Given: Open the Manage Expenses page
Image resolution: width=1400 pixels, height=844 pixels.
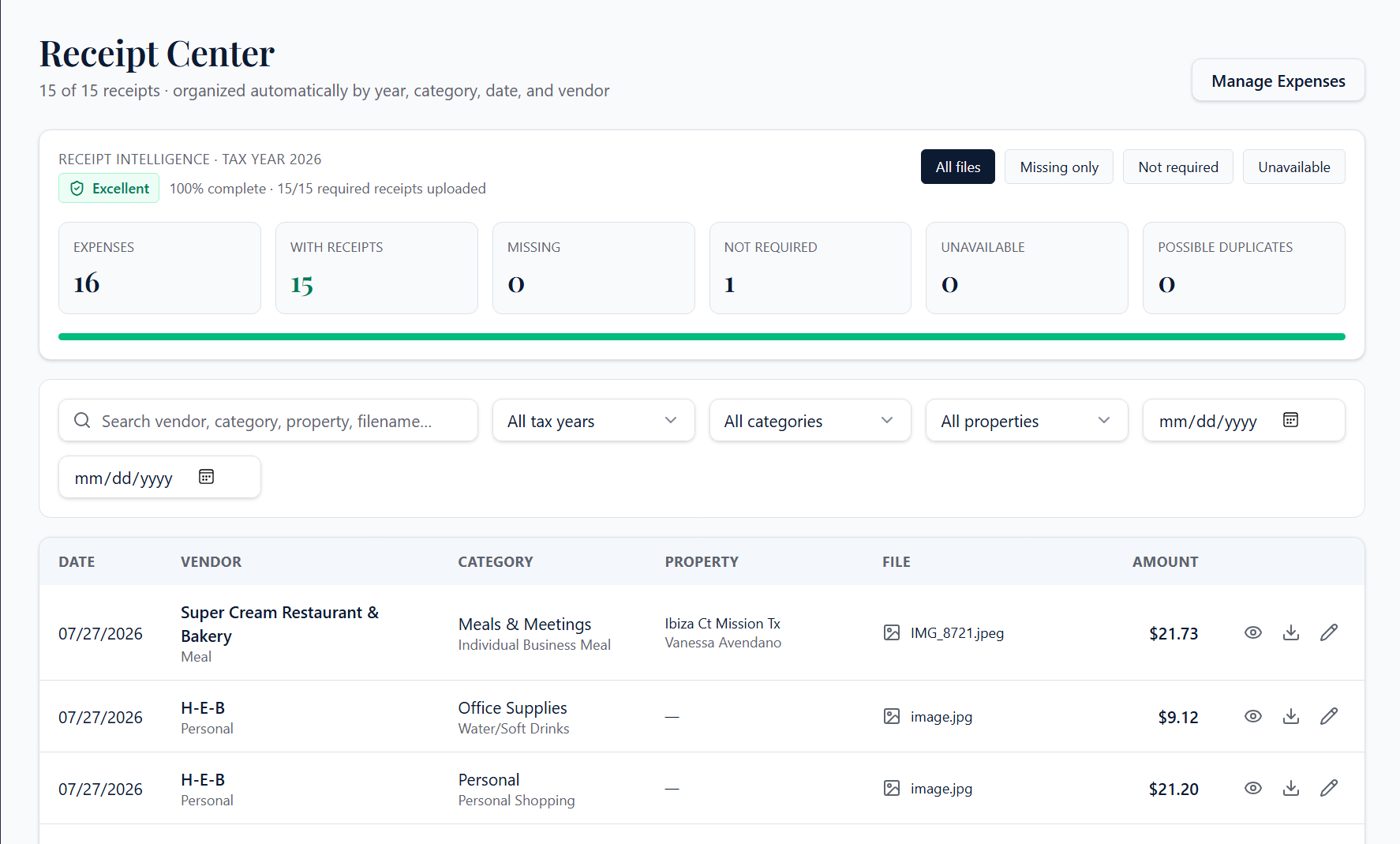Looking at the screenshot, I should coord(1278,81).
